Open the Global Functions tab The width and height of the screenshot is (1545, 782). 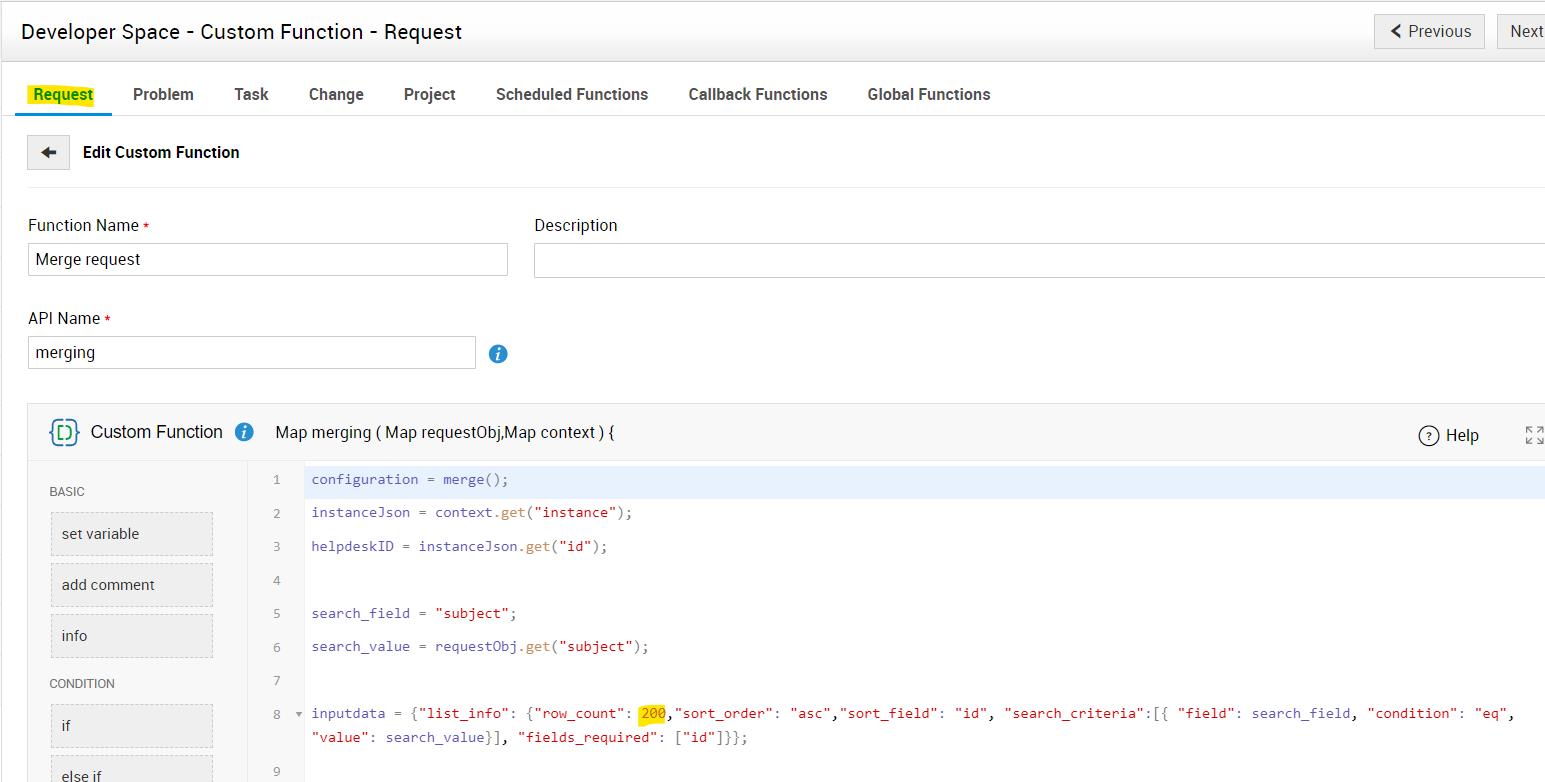pyautogui.click(x=929, y=95)
